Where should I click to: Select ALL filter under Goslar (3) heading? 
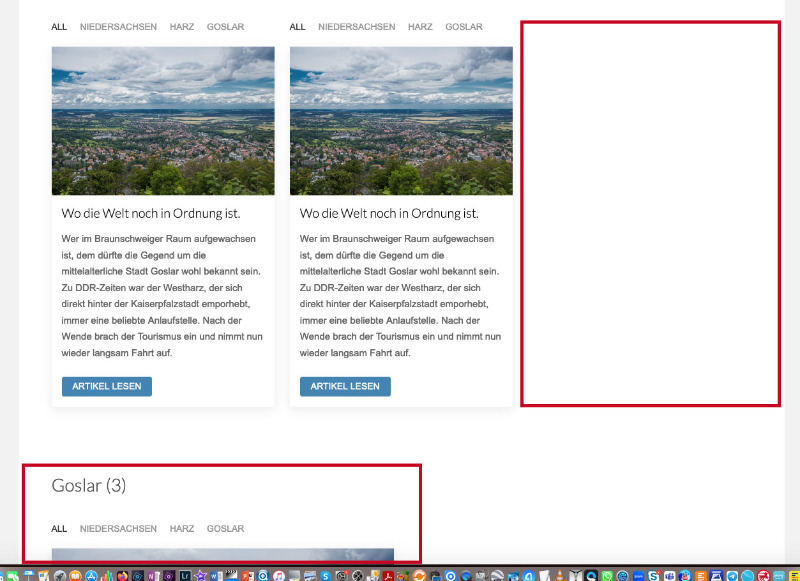pyautogui.click(x=59, y=528)
